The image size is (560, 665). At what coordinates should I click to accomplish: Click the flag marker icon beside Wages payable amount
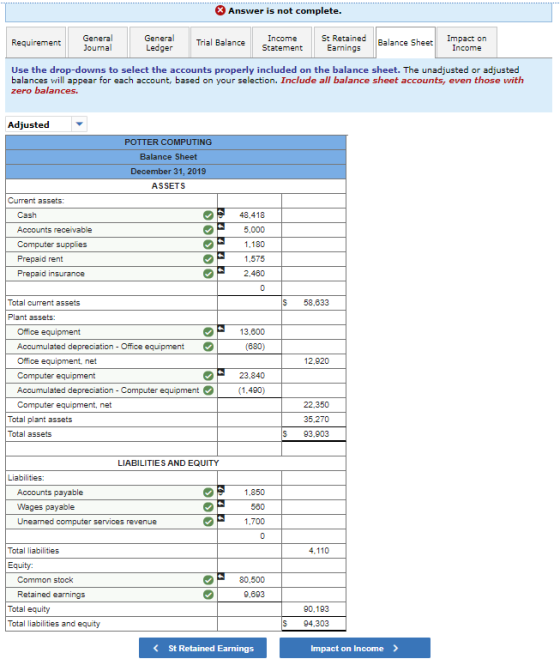coord(221,503)
